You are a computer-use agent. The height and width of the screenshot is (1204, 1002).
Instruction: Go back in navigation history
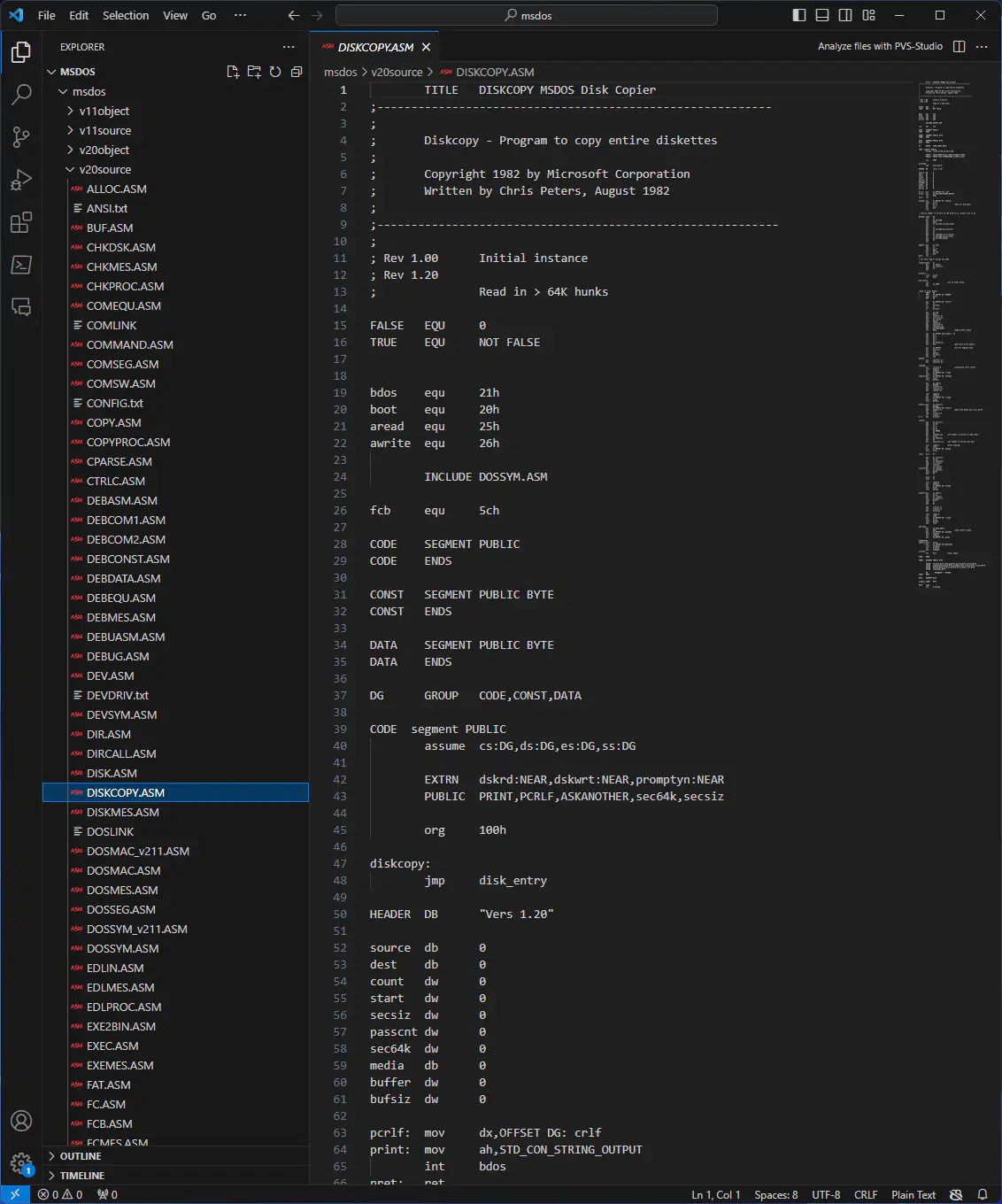(x=294, y=15)
